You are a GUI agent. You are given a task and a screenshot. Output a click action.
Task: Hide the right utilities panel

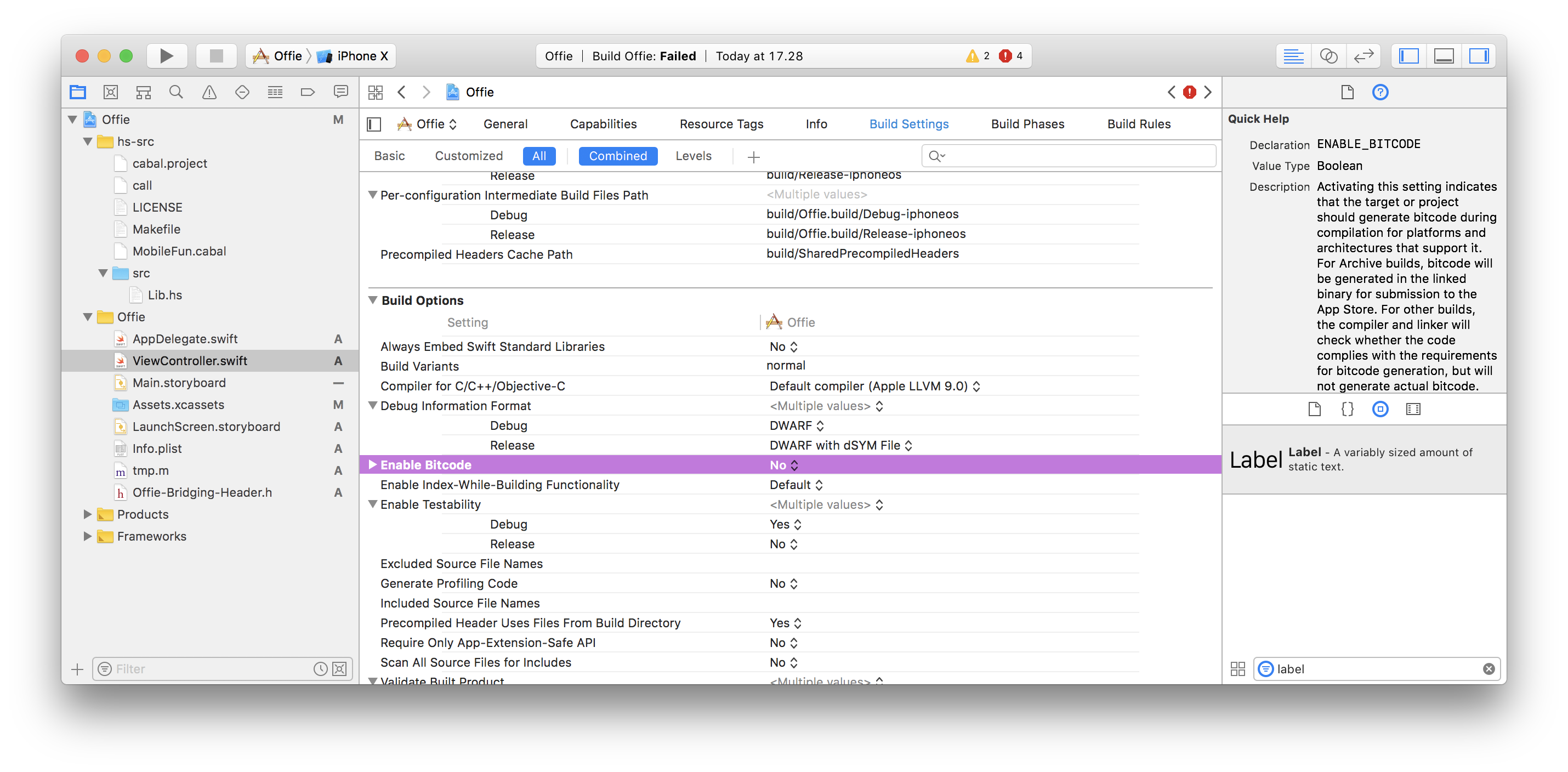coord(1479,56)
